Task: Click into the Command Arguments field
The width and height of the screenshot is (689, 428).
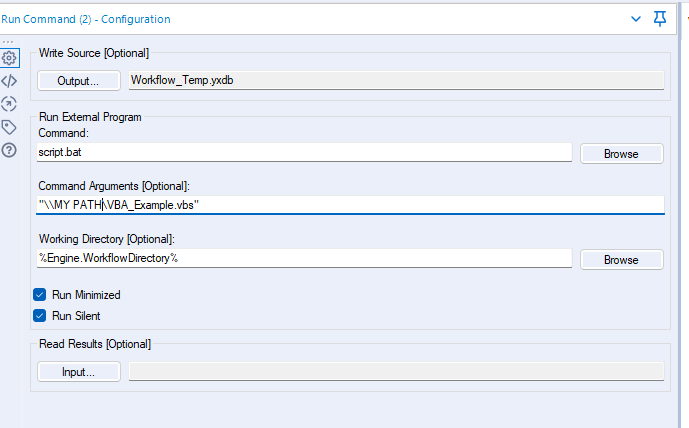Action: click(350, 205)
